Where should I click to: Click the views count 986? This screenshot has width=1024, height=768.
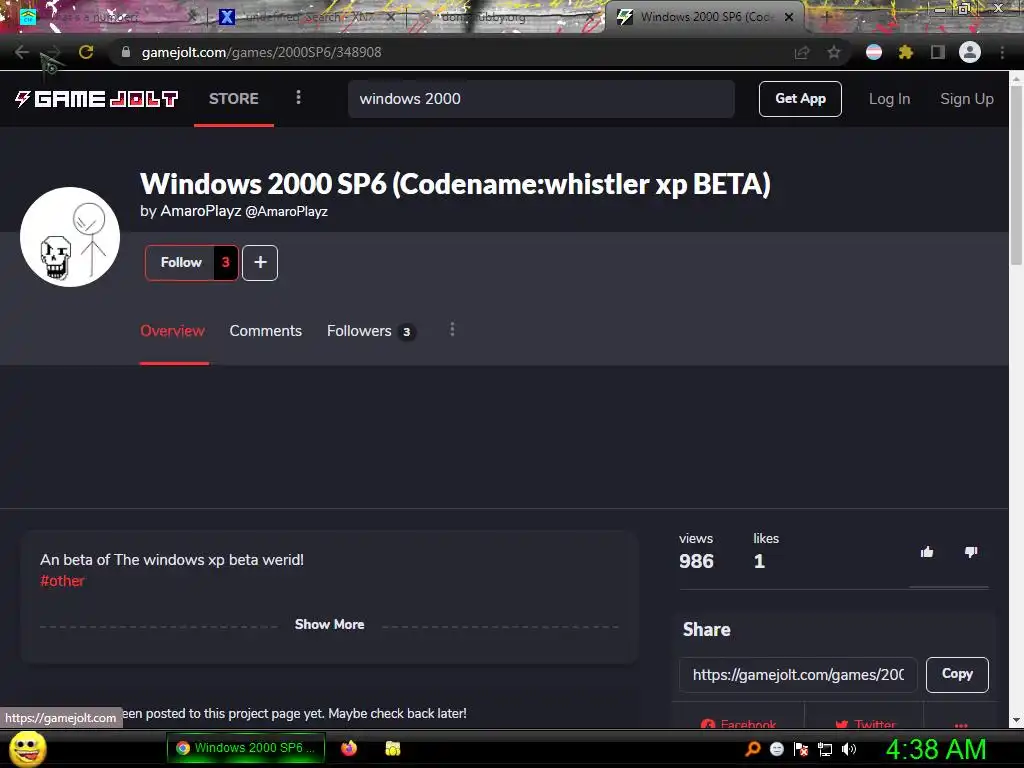point(696,561)
